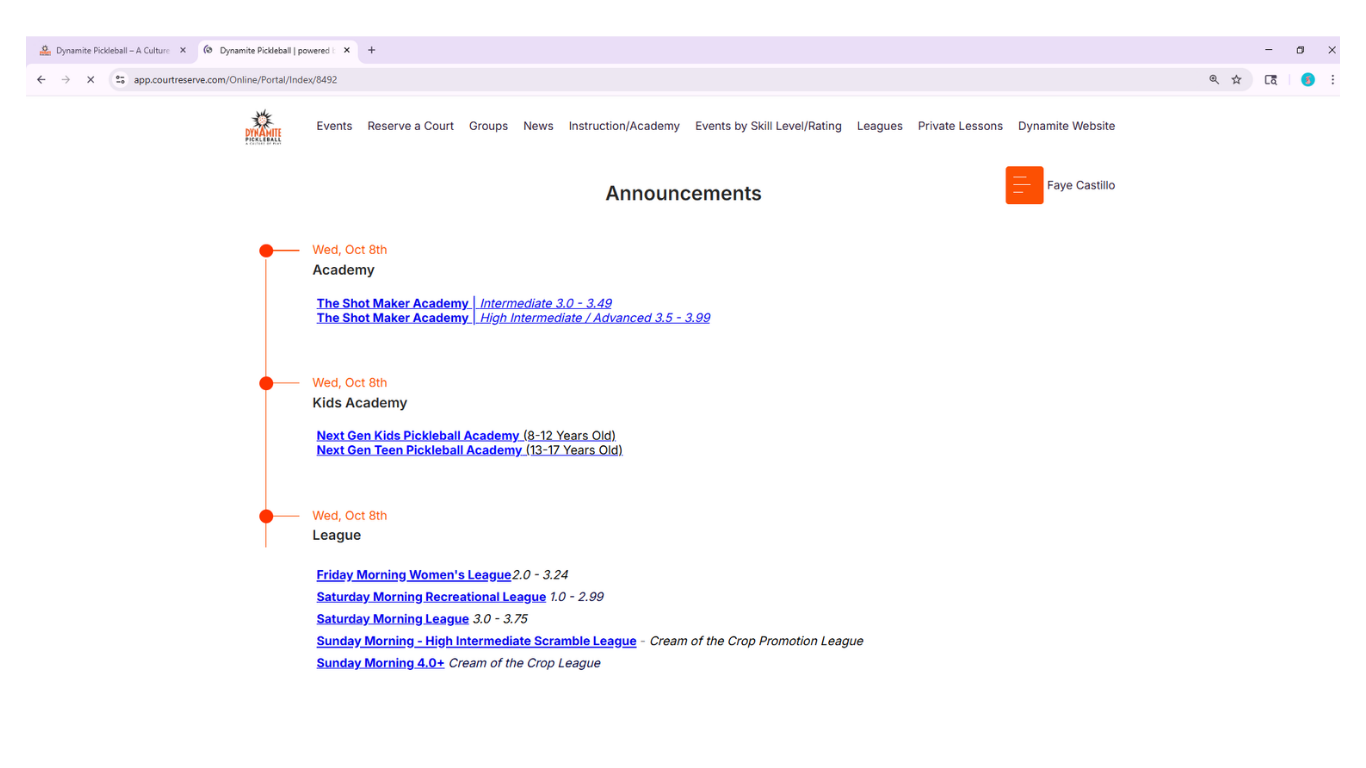Image resolution: width=1366 pixels, height=768 pixels.
Task: Expand the Instruction/Academy menu
Action: 624,126
